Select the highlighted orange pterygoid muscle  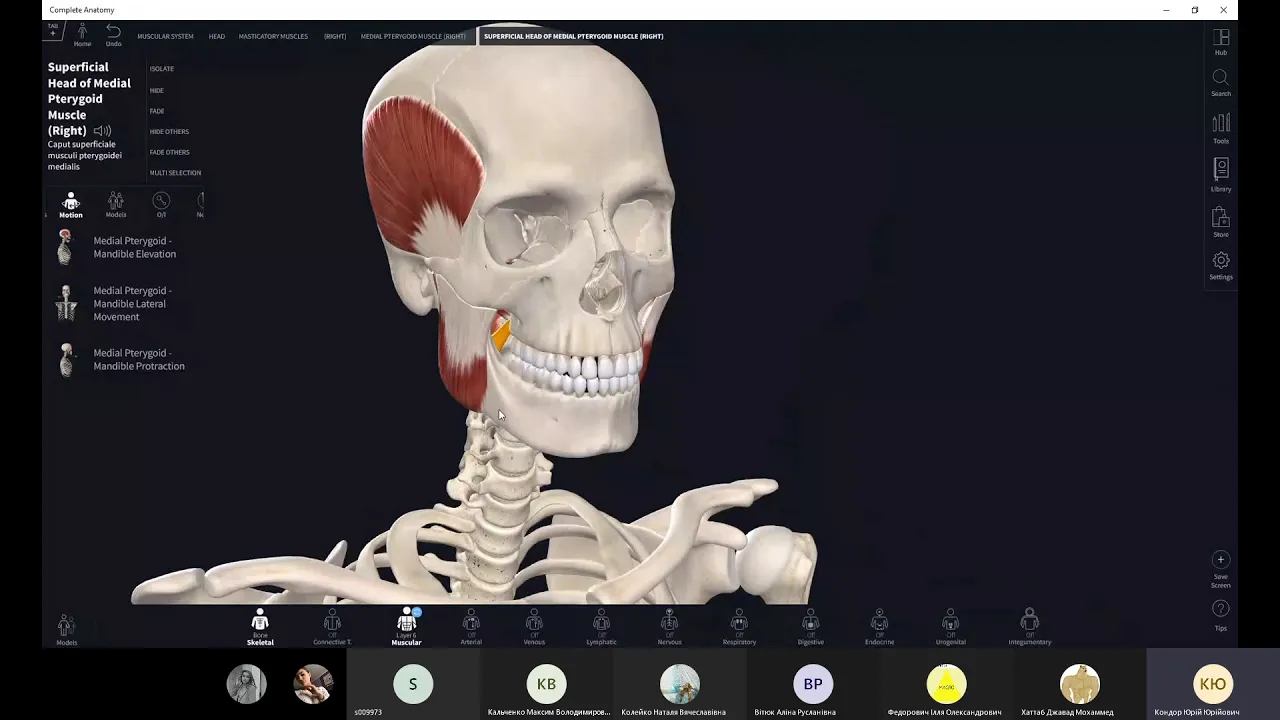[x=499, y=335]
